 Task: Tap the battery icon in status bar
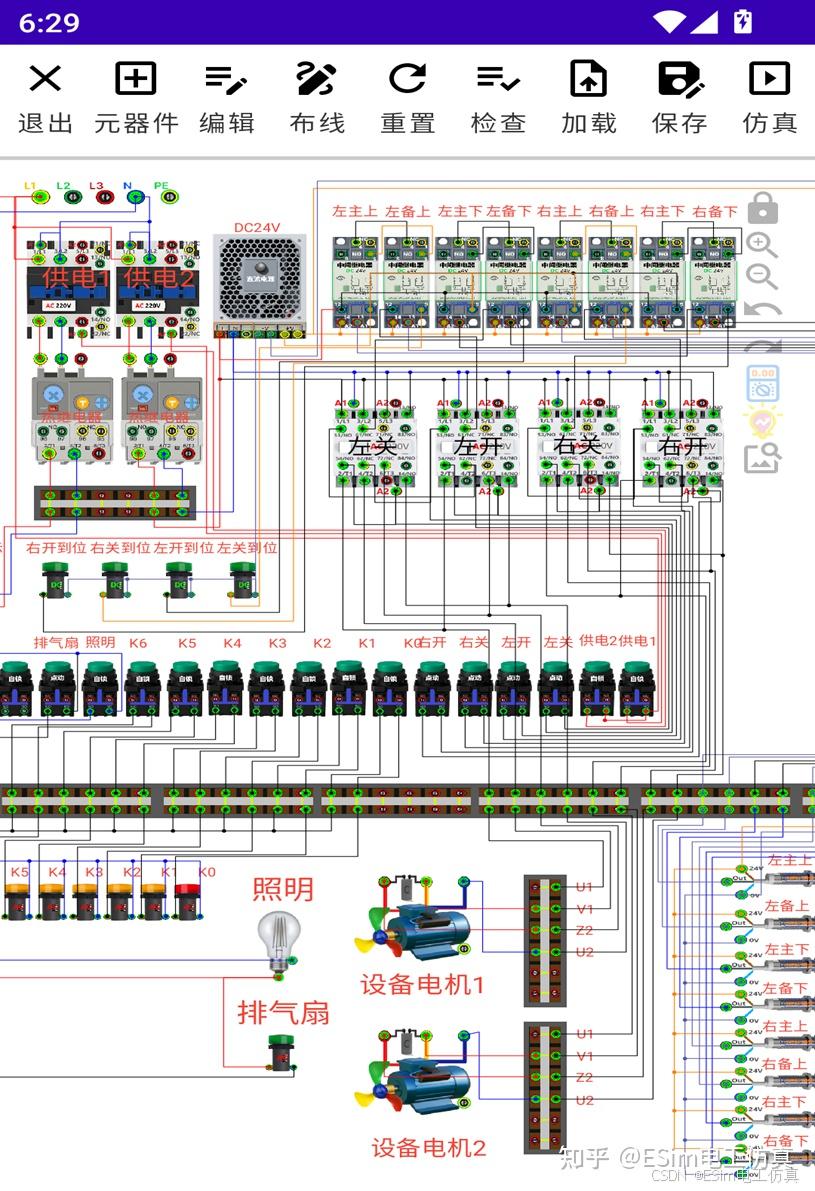pos(743,21)
